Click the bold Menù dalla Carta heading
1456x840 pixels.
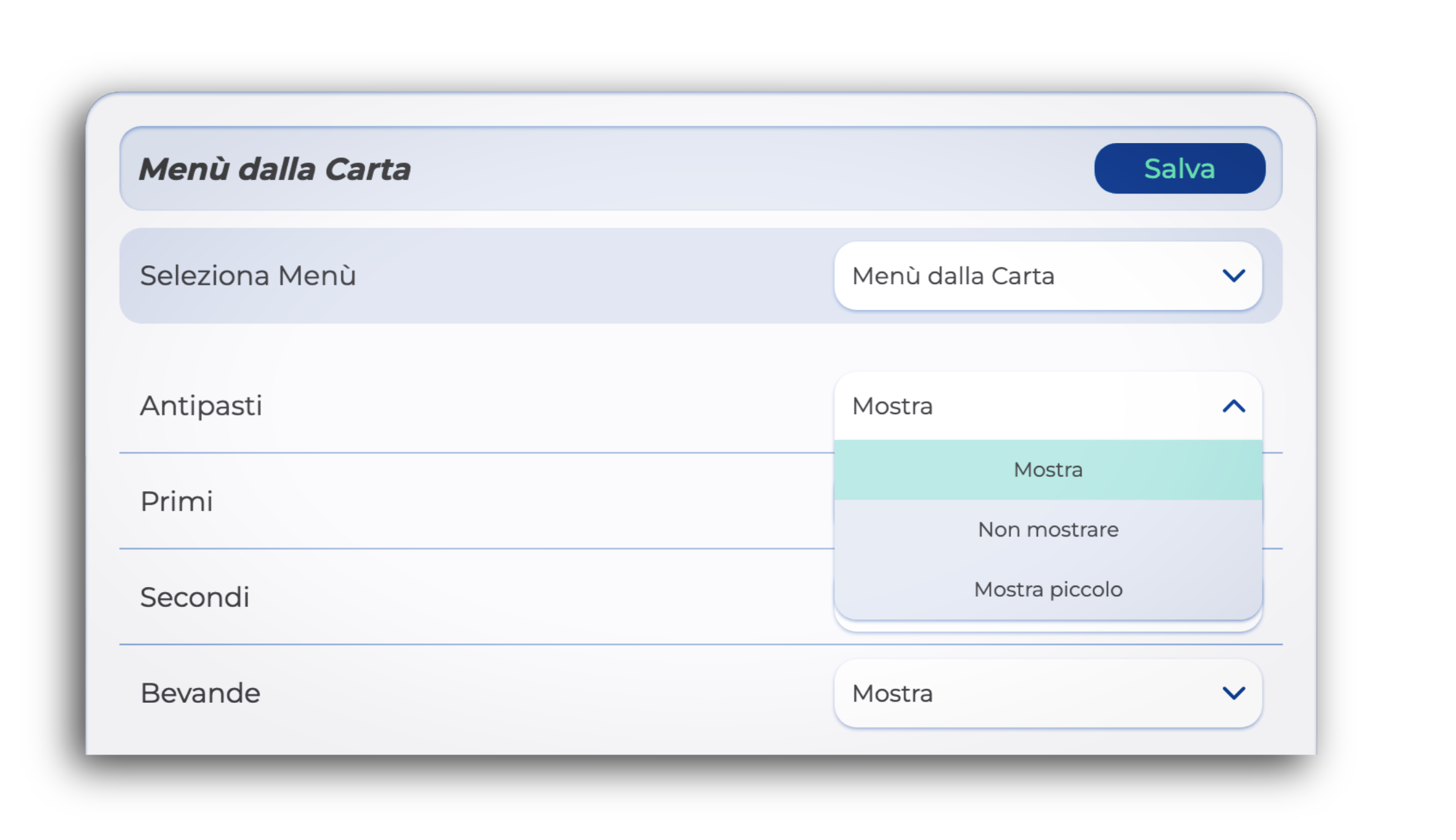tap(275, 170)
